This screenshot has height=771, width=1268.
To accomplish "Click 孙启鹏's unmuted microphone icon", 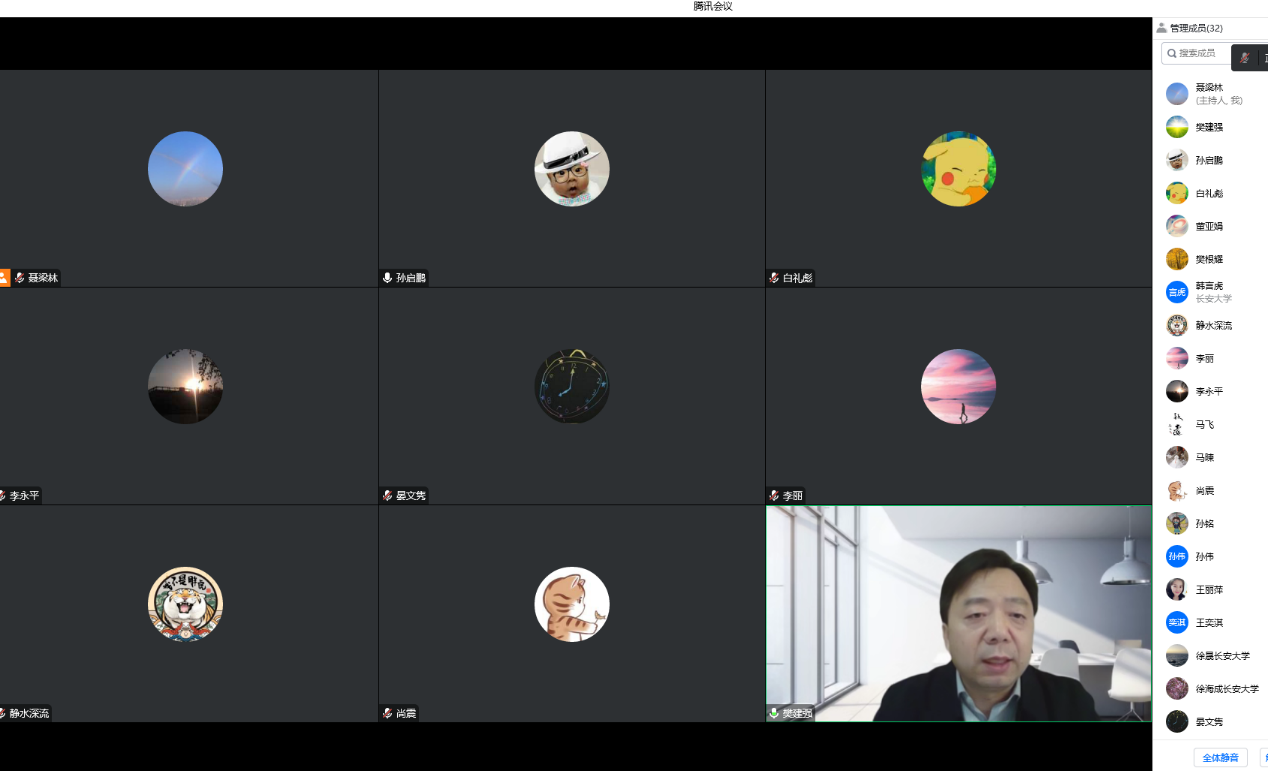I will coord(388,278).
